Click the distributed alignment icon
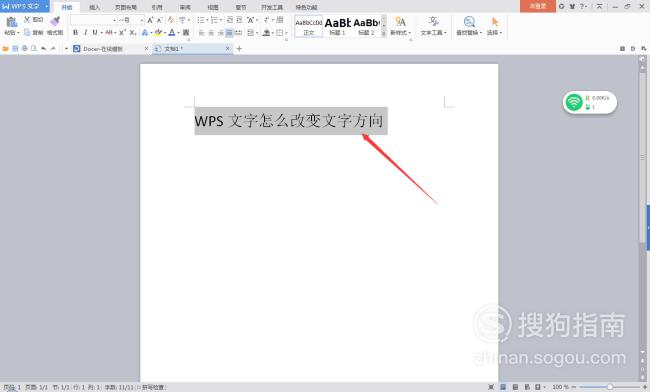Viewport: 650px width, 392px height. pos(239,32)
